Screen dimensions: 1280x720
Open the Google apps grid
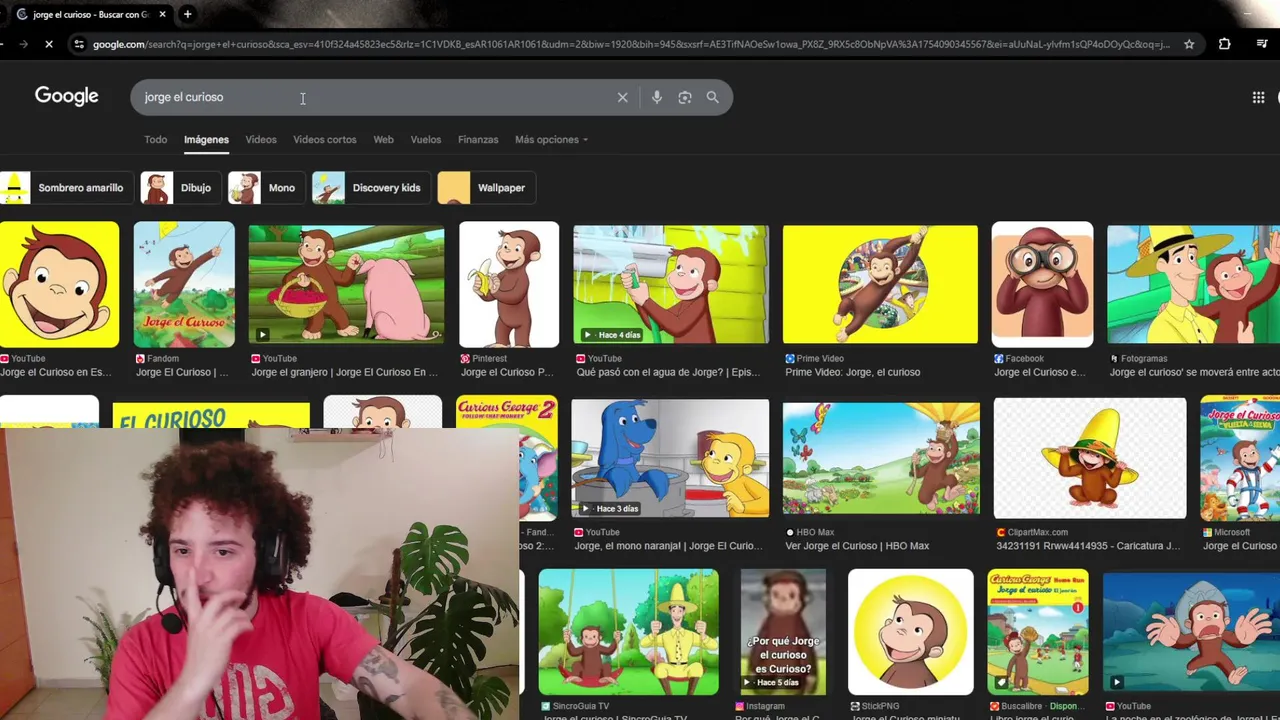1258,97
